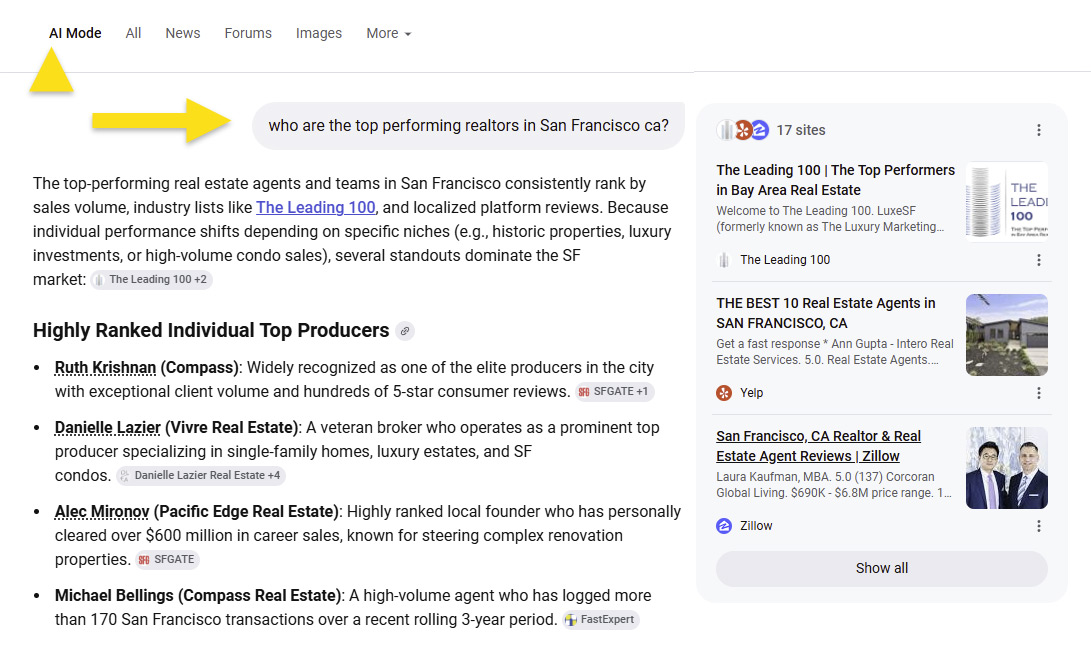Expand the More dropdown
The height and width of the screenshot is (653, 1091).
click(389, 33)
